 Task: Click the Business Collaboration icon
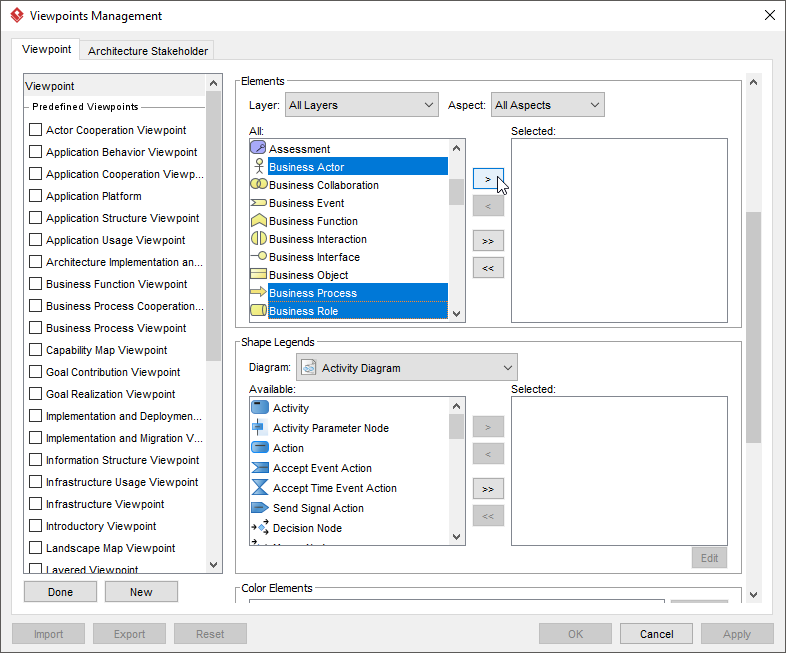point(259,184)
